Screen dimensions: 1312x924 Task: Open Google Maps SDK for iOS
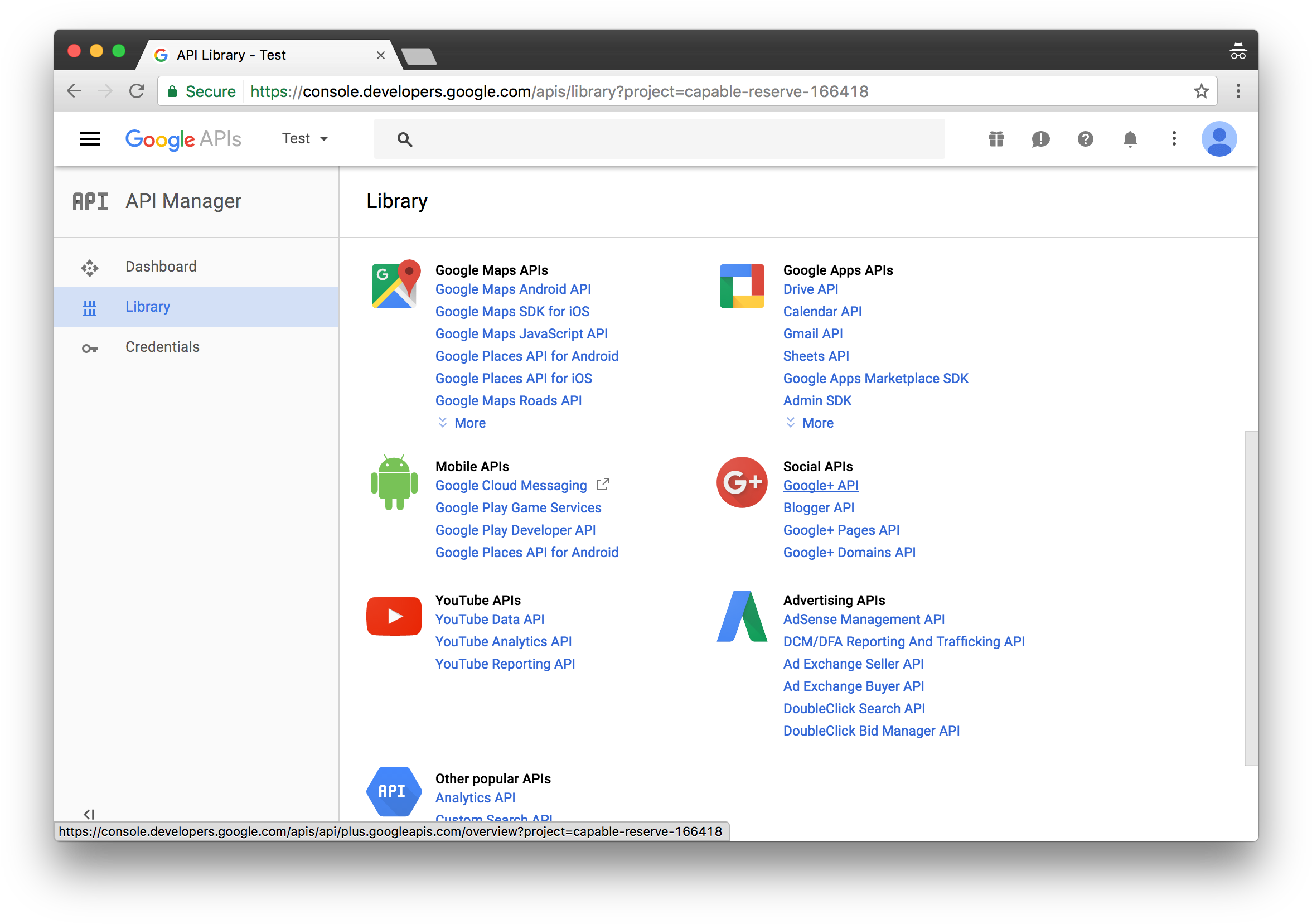point(512,311)
